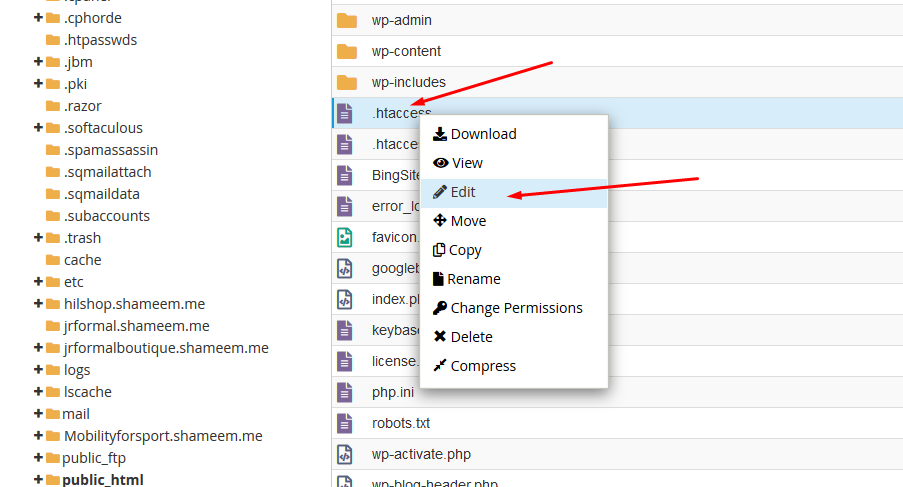Viewport: 903px width, 487px height.
Task: Click the eye icon beside View
Action: tap(440, 163)
